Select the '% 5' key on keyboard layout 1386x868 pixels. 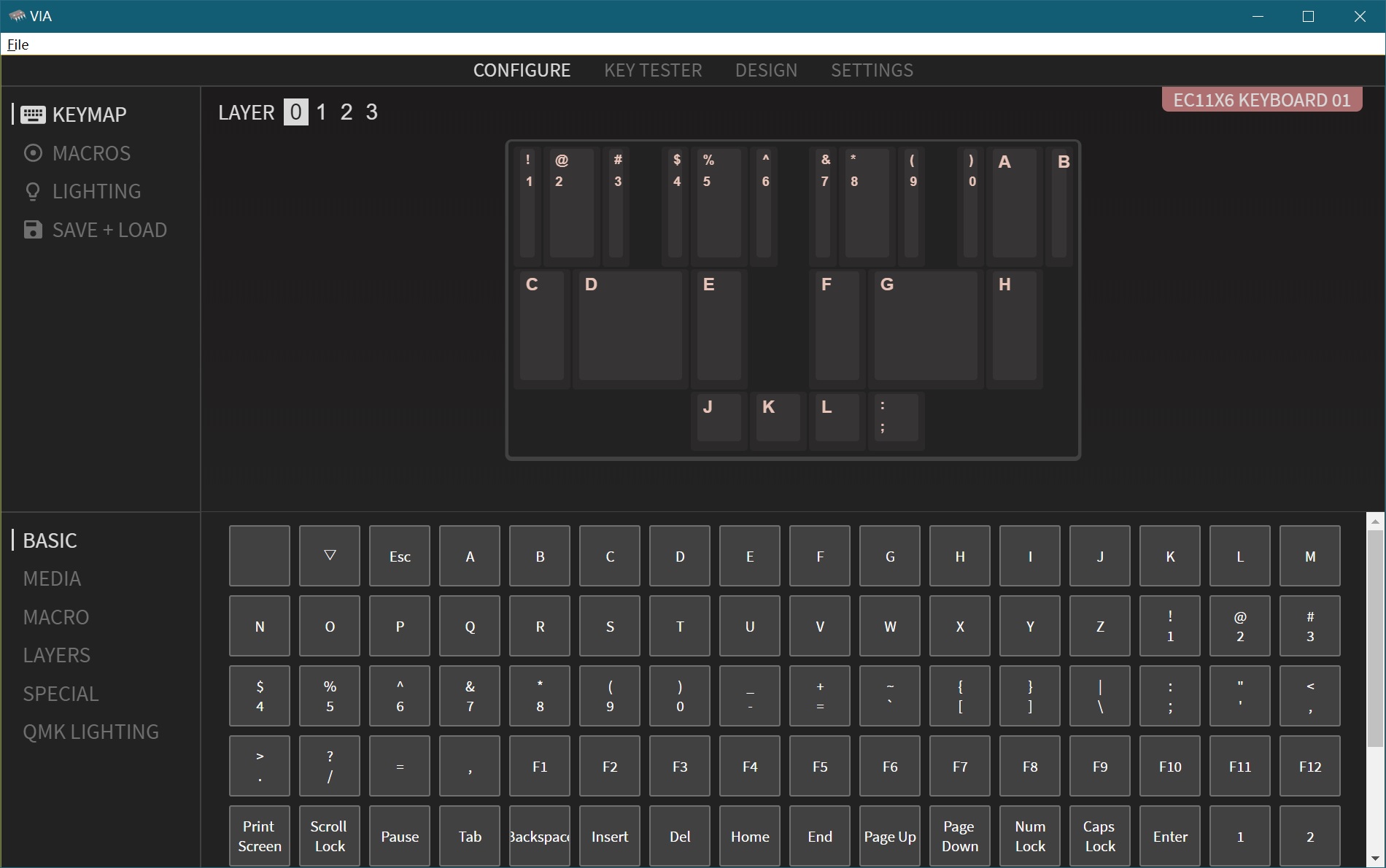pos(719,206)
